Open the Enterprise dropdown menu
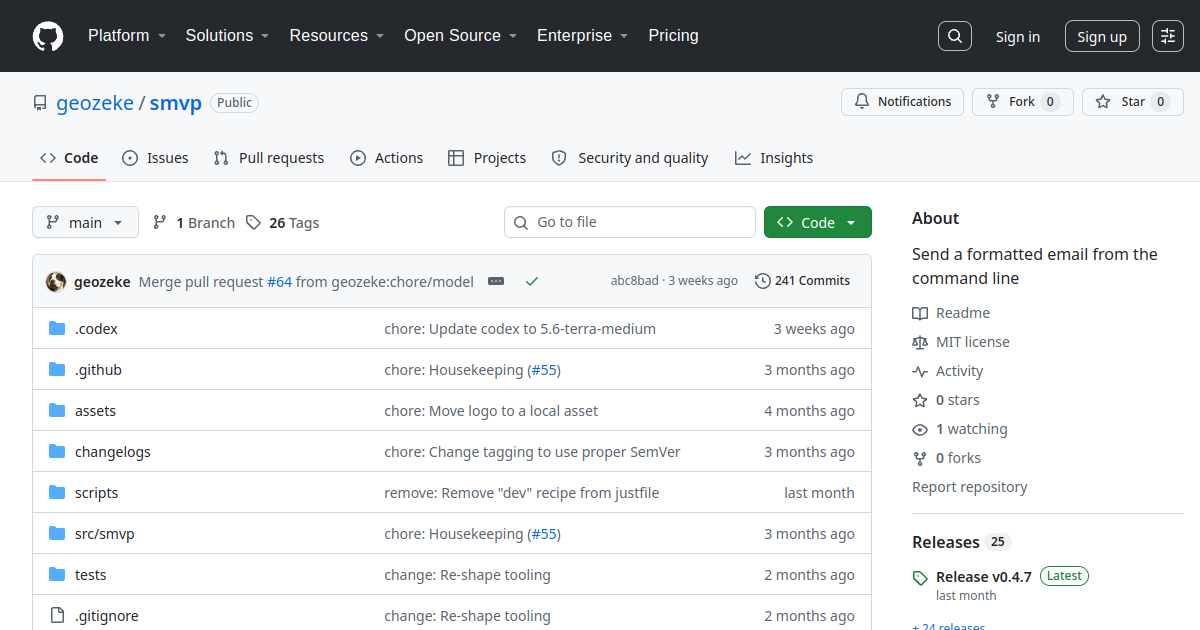The height and width of the screenshot is (630, 1200). pos(582,36)
